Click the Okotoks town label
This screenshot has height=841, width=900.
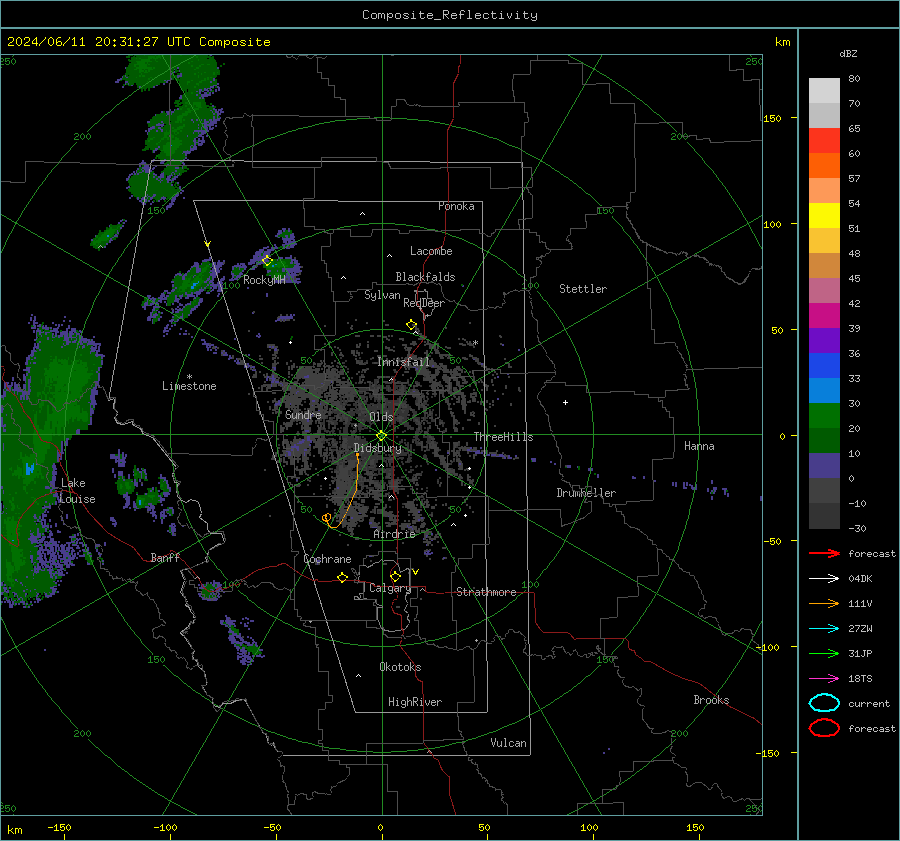click(x=400, y=667)
